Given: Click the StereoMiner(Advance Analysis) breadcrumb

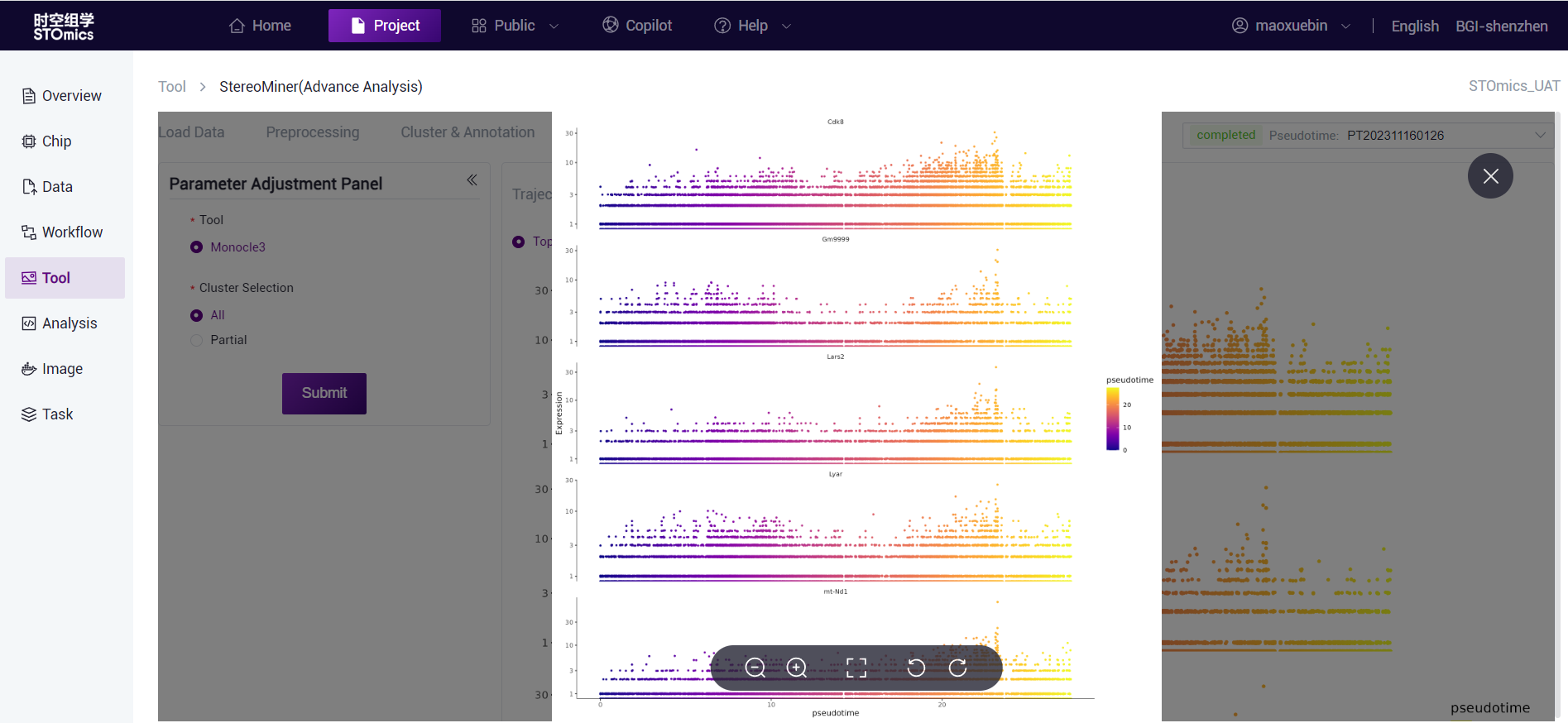Looking at the screenshot, I should [321, 87].
